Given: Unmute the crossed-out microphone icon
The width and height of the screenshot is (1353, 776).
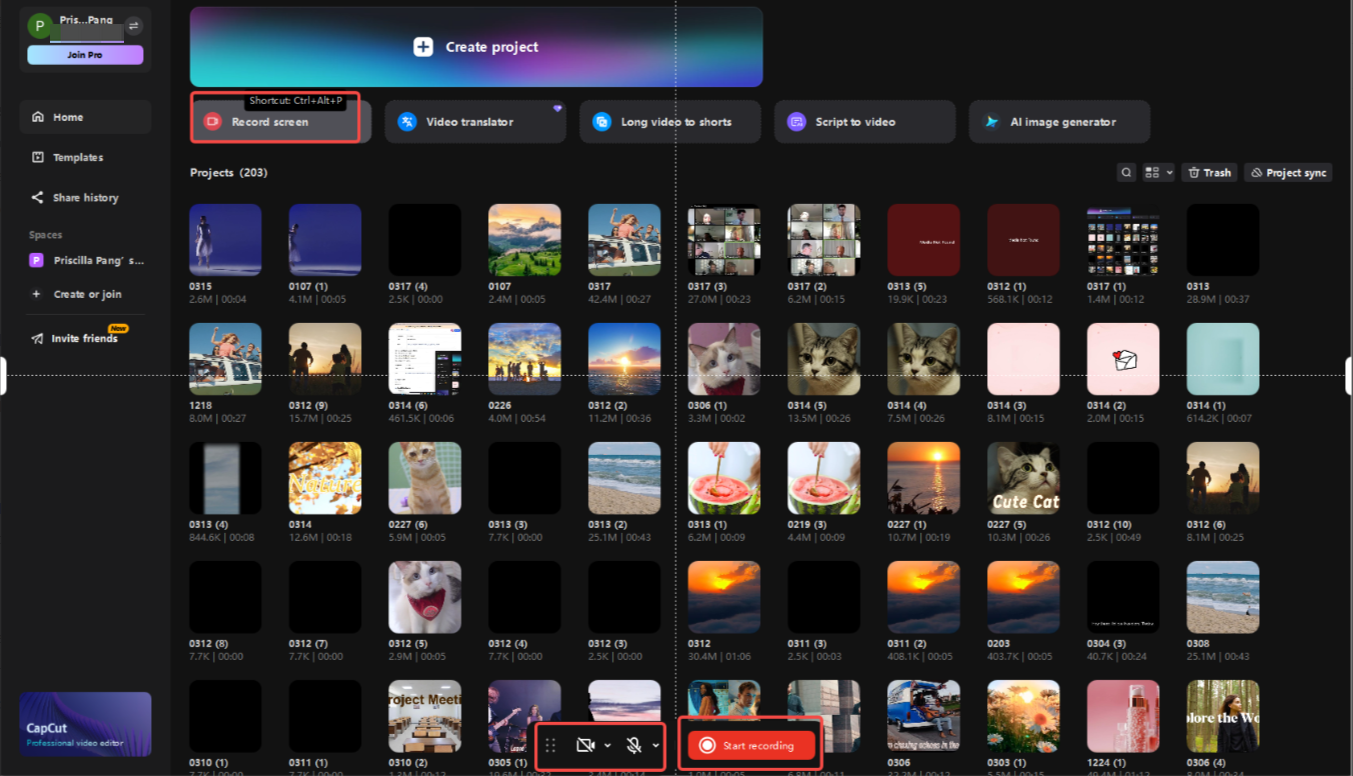Looking at the screenshot, I should coord(634,745).
